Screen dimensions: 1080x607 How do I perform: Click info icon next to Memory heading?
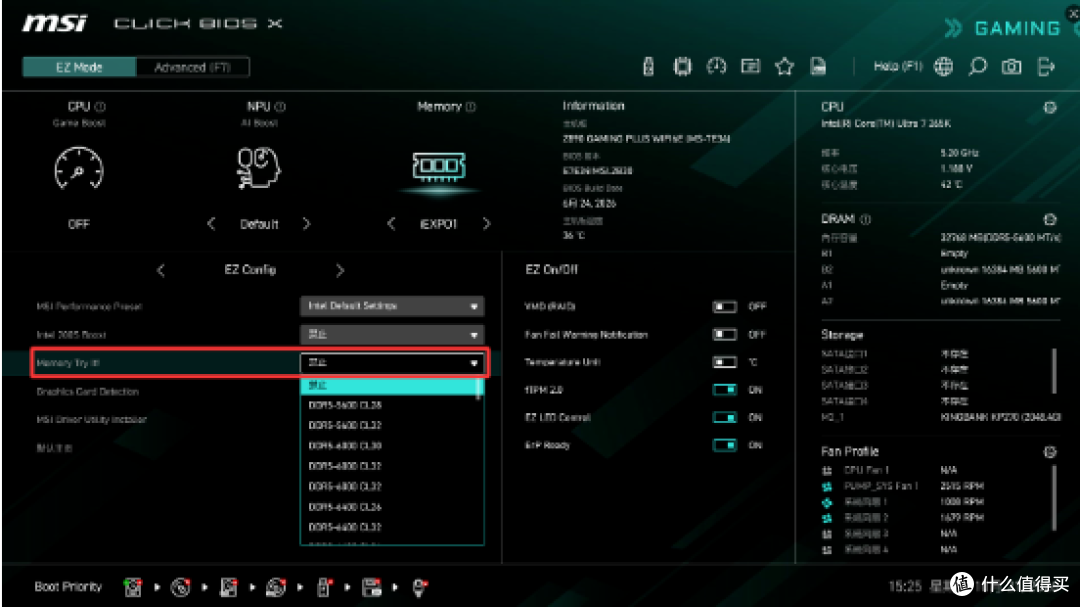click(x=470, y=107)
